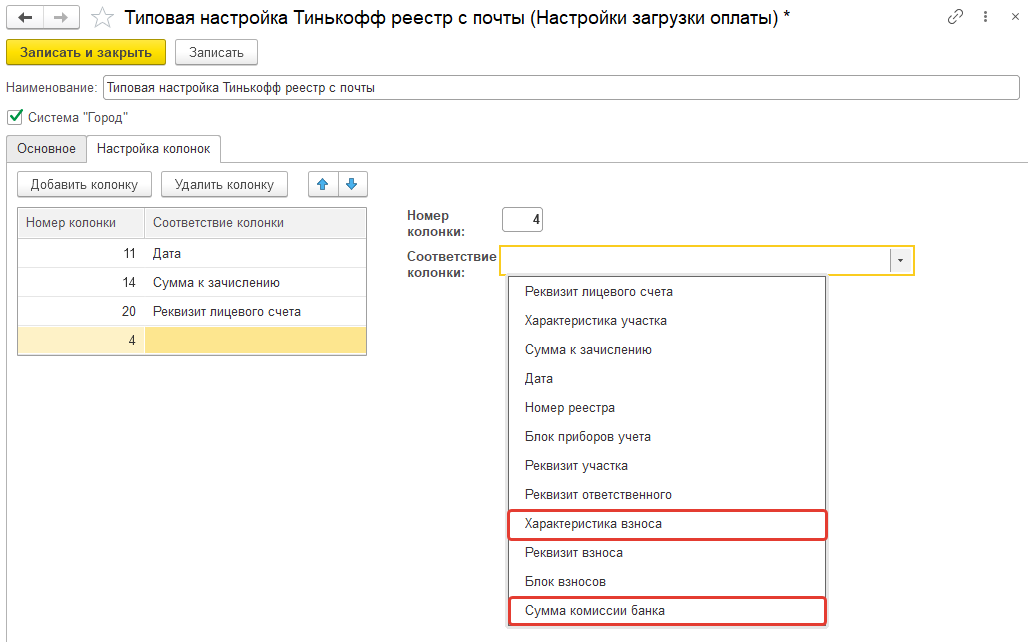The image size is (1028, 642).
Task: Toggle the Система "Город" checkbox
Action: (x=15, y=117)
